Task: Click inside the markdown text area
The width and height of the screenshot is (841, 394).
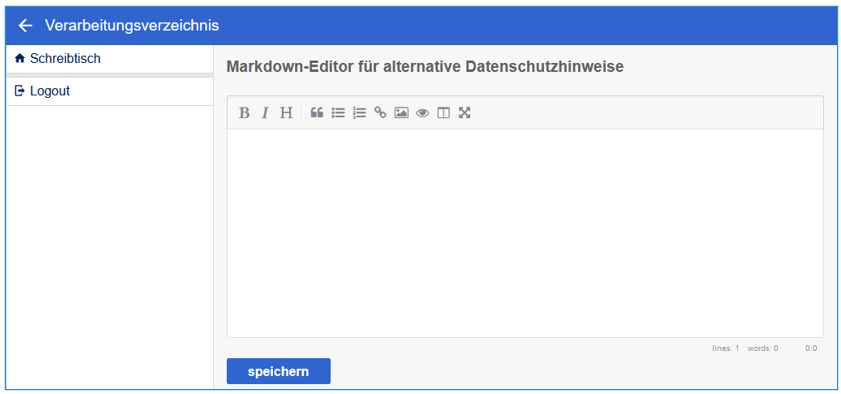Action: pyautogui.click(x=525, y=233)
